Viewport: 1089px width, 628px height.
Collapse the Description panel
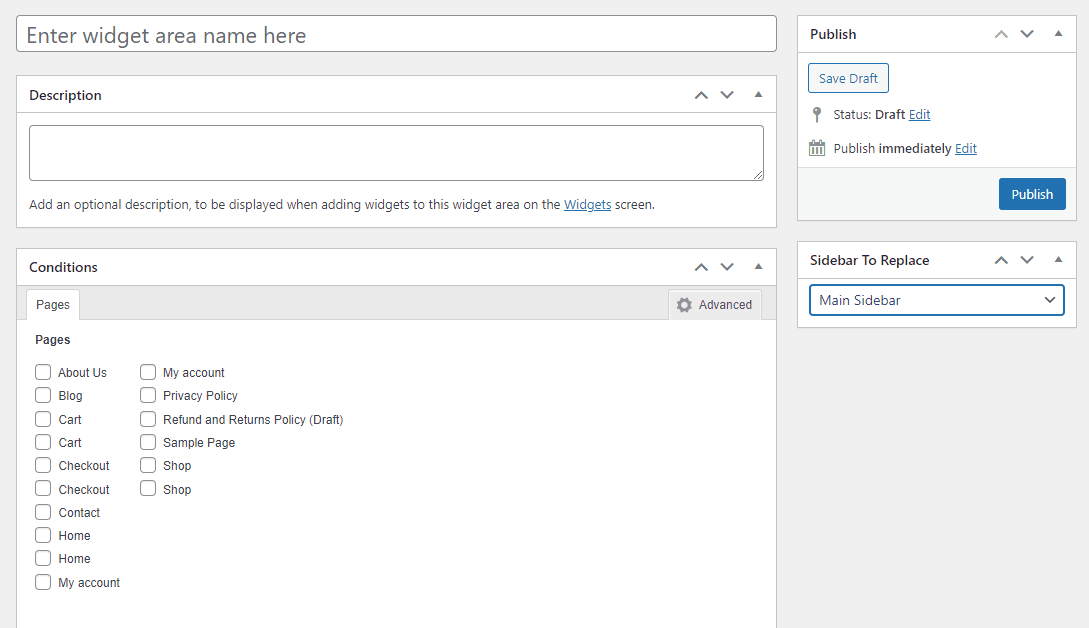tap(758, 94)
